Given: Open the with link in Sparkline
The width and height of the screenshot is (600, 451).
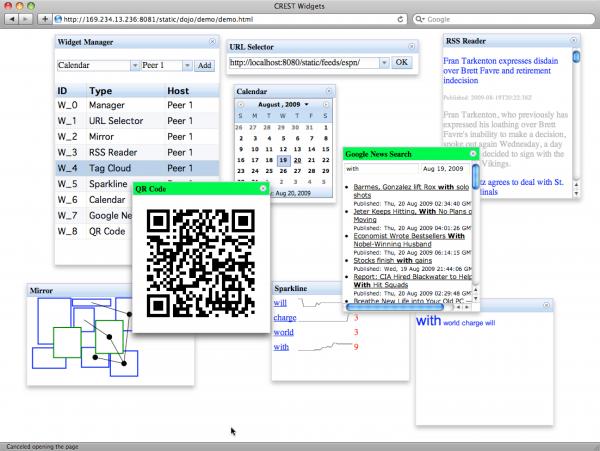Looking at the screenshot, I should tap(281, 347).
